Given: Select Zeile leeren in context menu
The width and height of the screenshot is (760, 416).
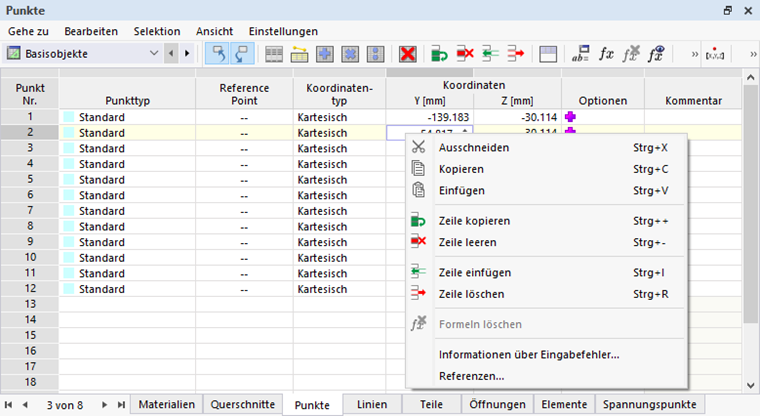Looking at the screenshot, I should click(x=547, y=242).
